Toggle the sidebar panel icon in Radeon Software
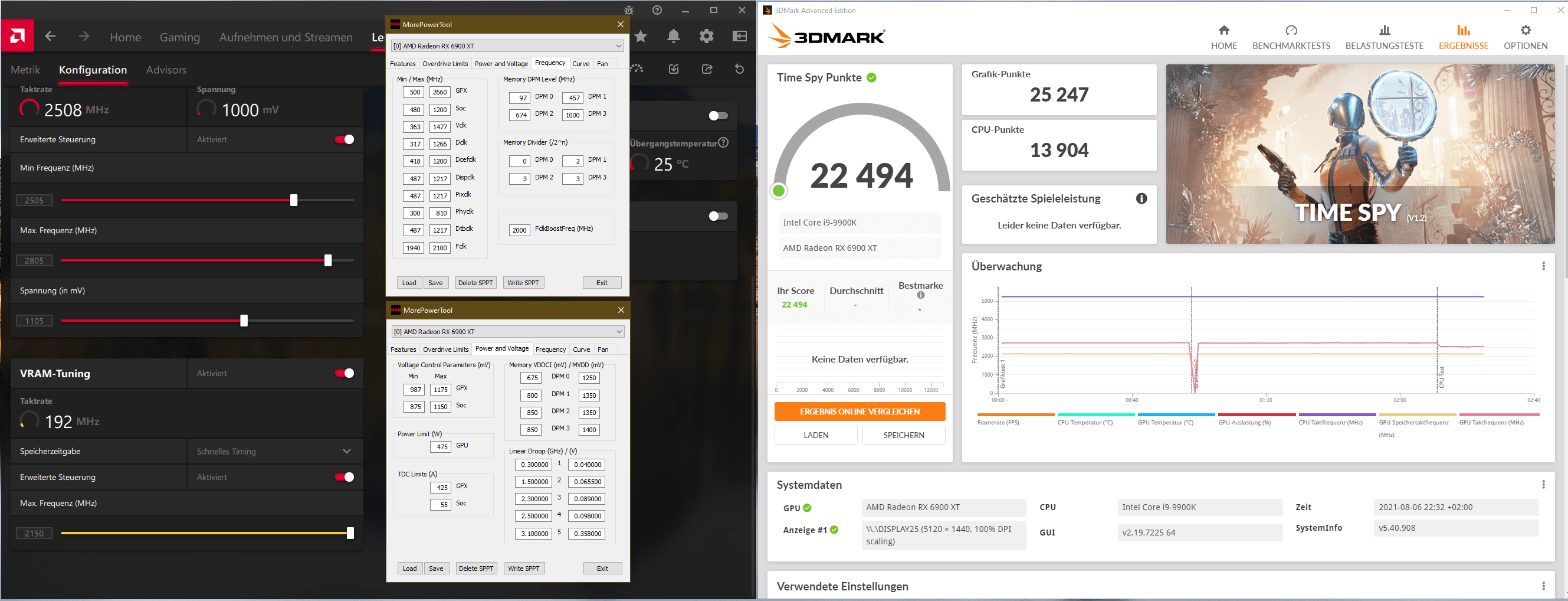Image resolution: width=1568 pixels, height=601 pixels. [x=740, y=37]
